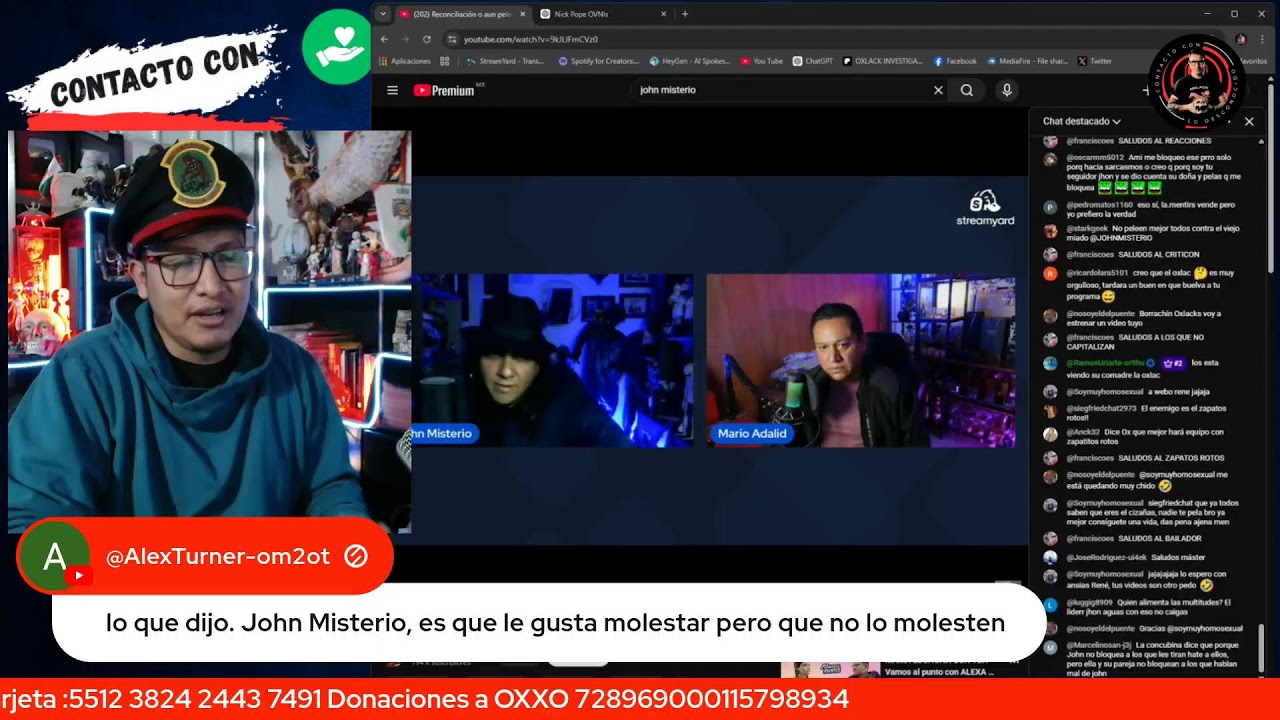Open the OXLACK INVESTIGA bookmark

883,61
